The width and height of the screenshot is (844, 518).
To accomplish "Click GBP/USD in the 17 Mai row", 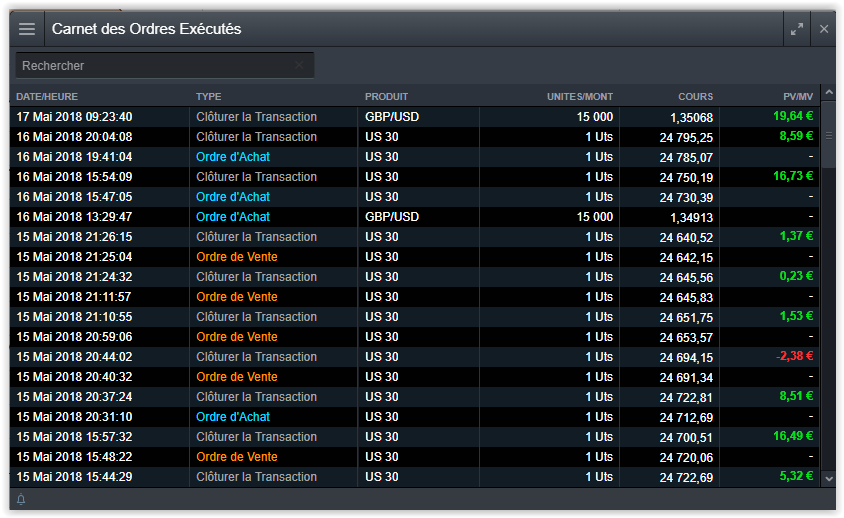I will point(392,117).
